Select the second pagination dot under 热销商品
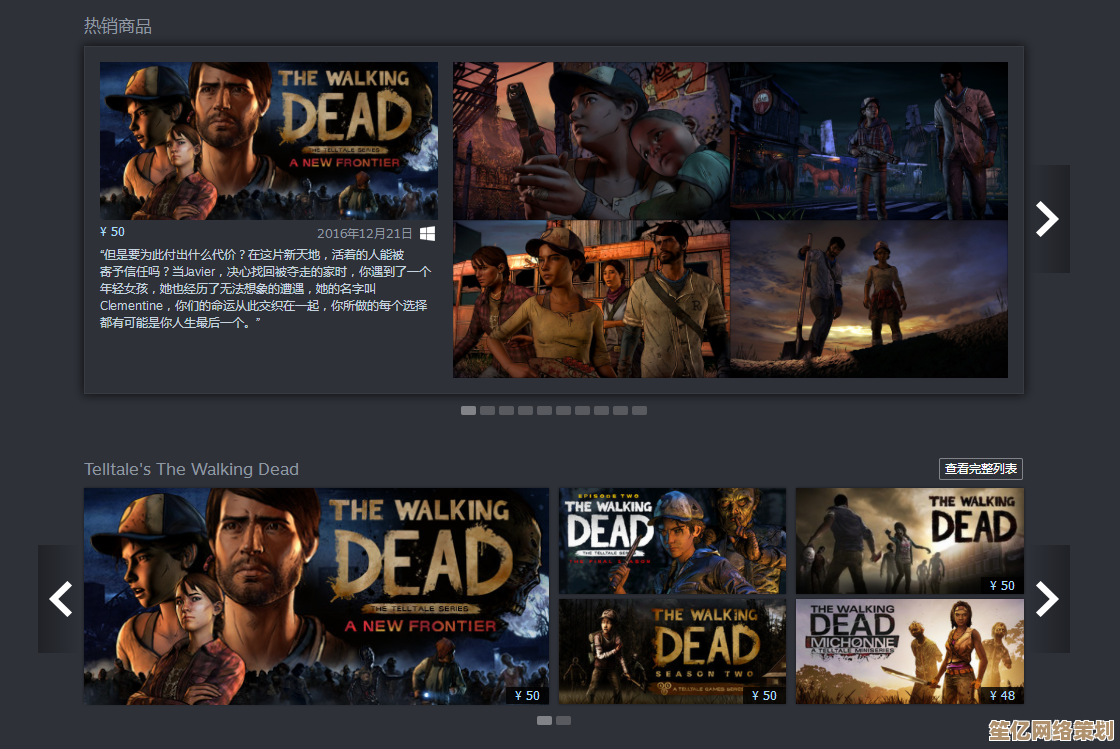This screenshot has height=749, width=1120. click(x=488, y=411)
